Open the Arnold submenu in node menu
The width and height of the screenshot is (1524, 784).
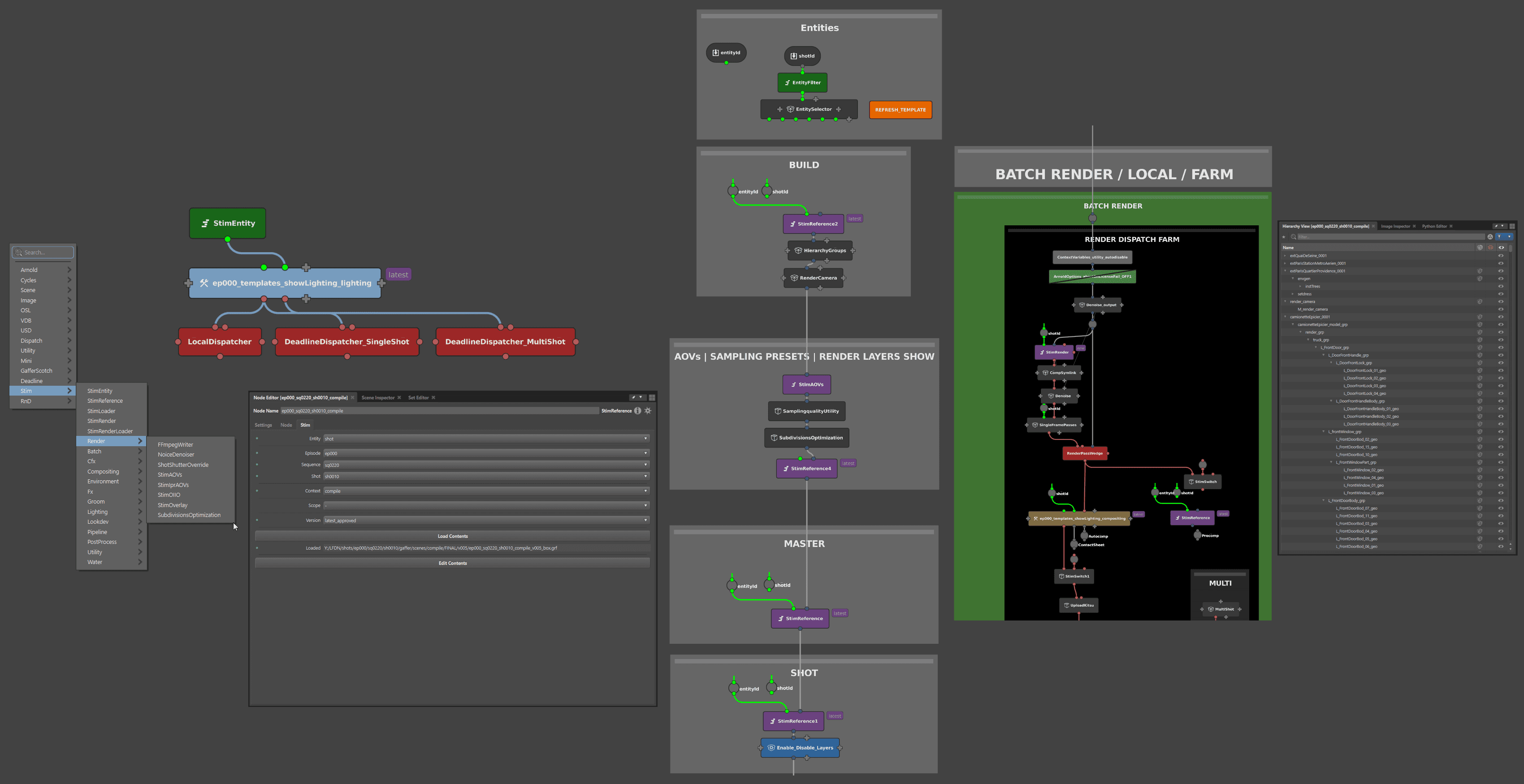point(43,270)
